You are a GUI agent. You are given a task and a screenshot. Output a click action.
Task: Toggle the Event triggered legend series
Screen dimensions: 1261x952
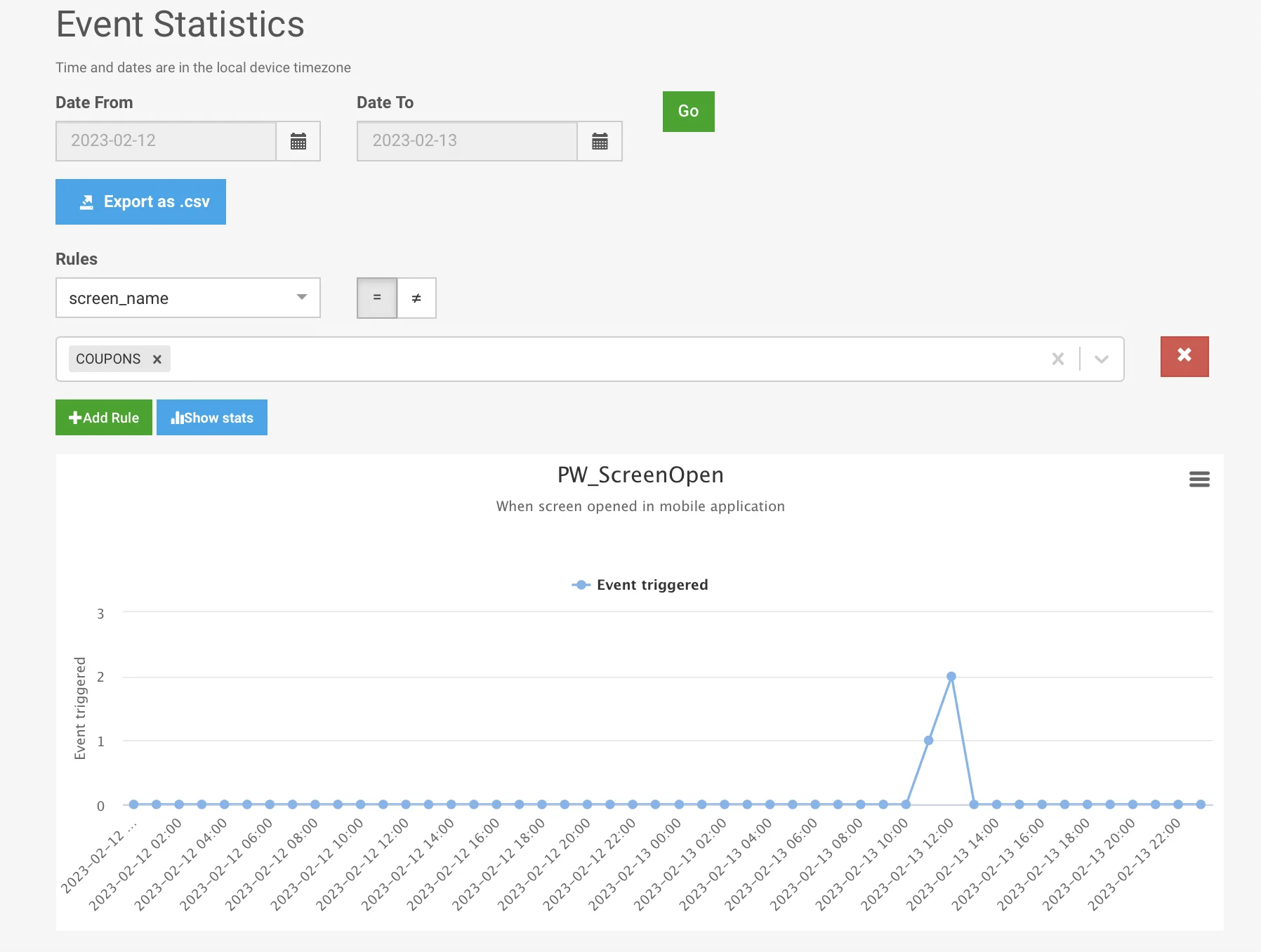coord(640,585)
